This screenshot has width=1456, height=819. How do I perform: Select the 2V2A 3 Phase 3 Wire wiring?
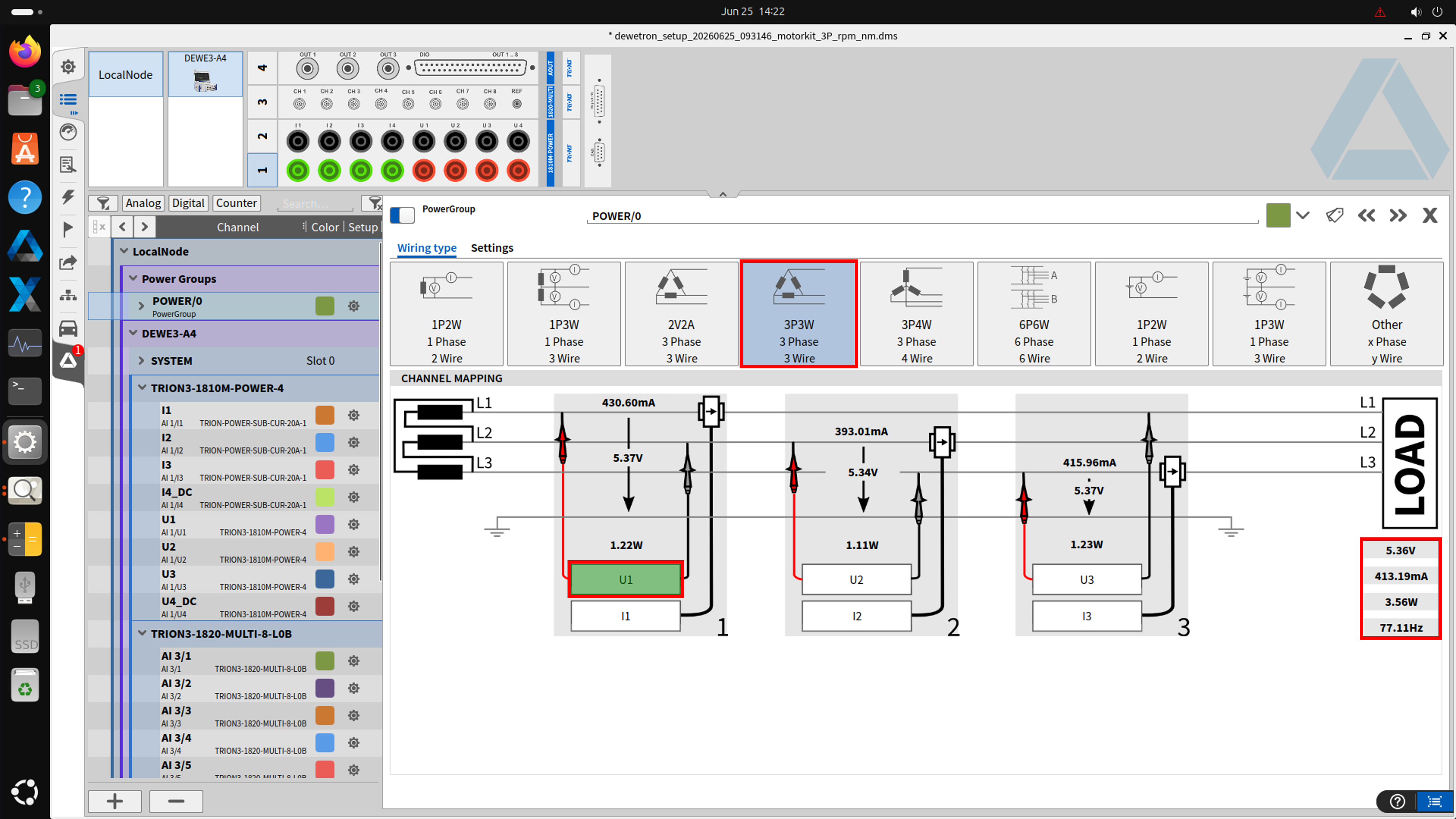(x=682, y=314)
